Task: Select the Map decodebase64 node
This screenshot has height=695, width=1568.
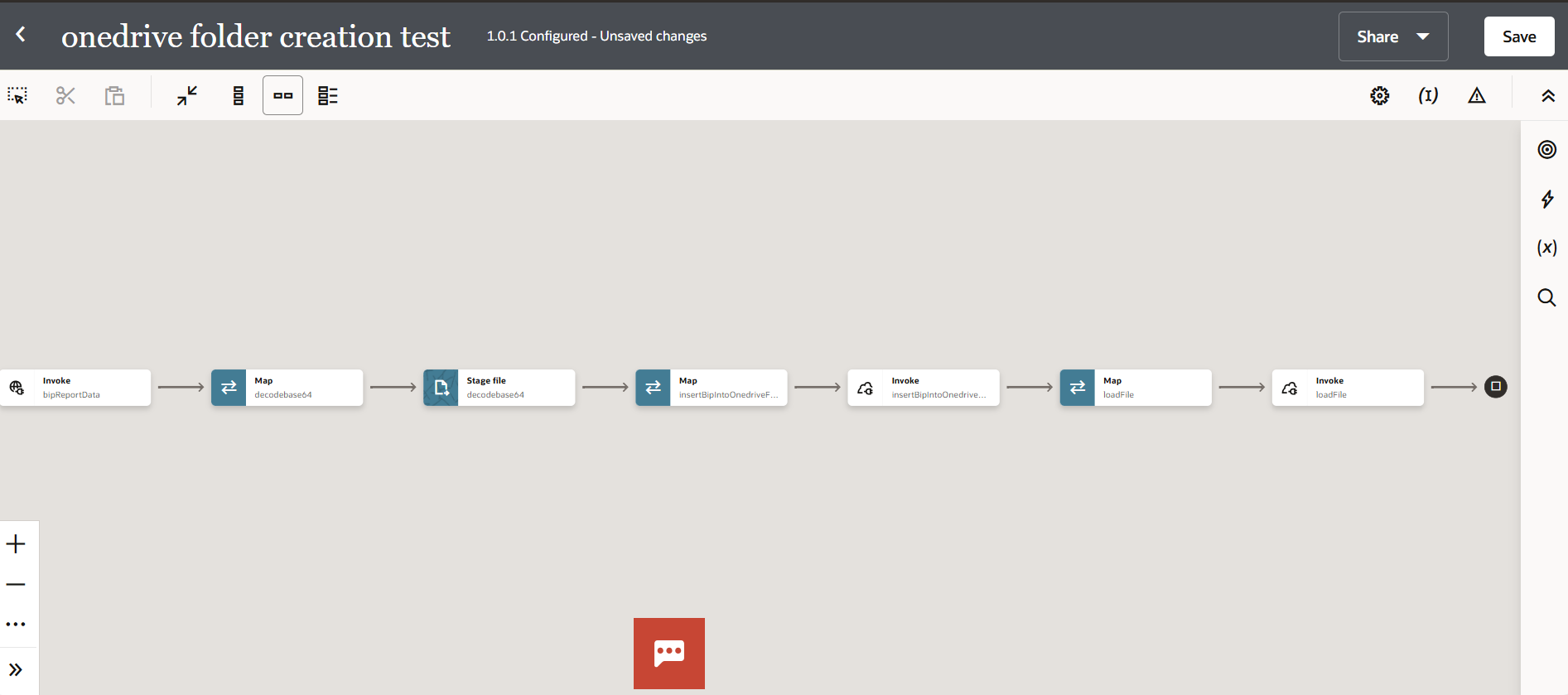Action: pyautogui.click(x=287, y=388)
